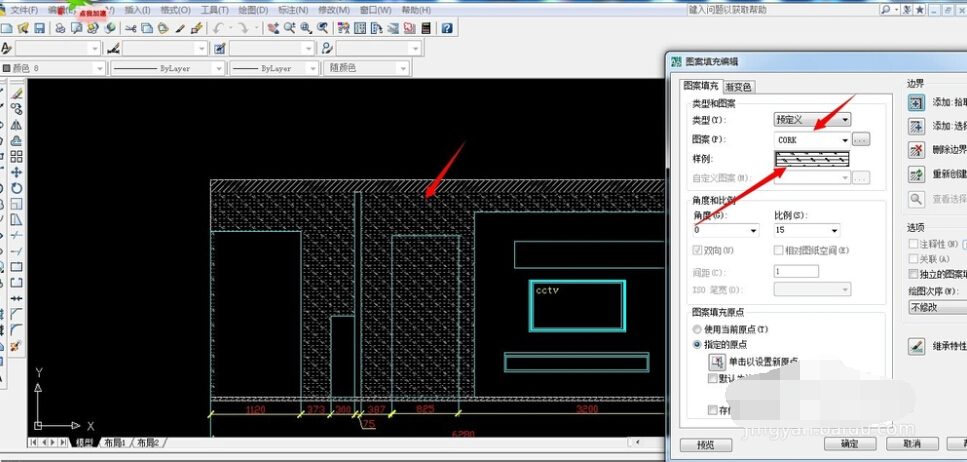The image size is (967, 462).
Task: Open the Pattern dropdown showing CORK
Action: 813,140
